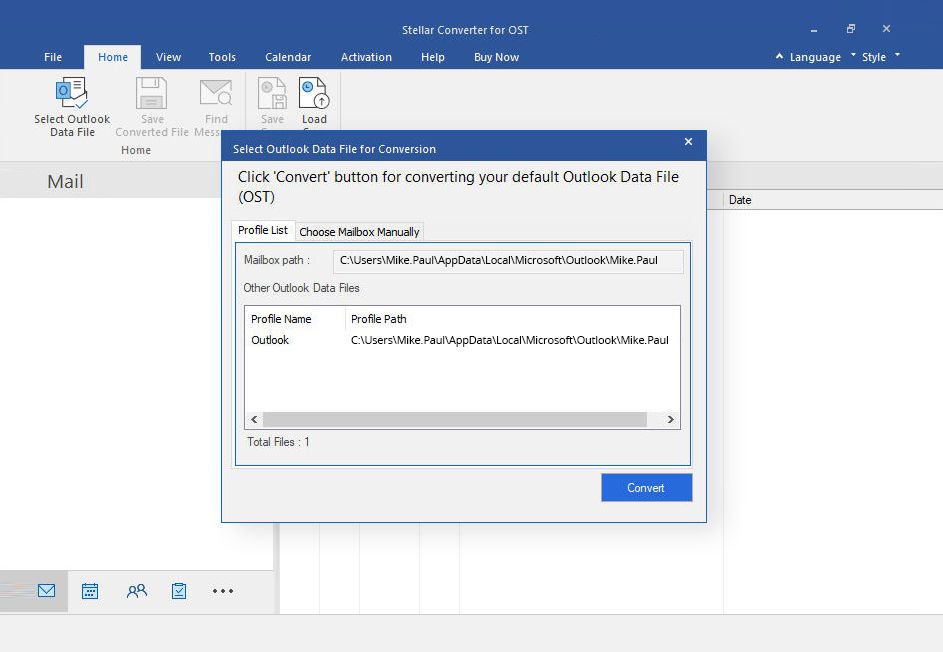Close the Select Outlook Data File dialog
This screenshot has height=652, width=943.
[688, 143]
